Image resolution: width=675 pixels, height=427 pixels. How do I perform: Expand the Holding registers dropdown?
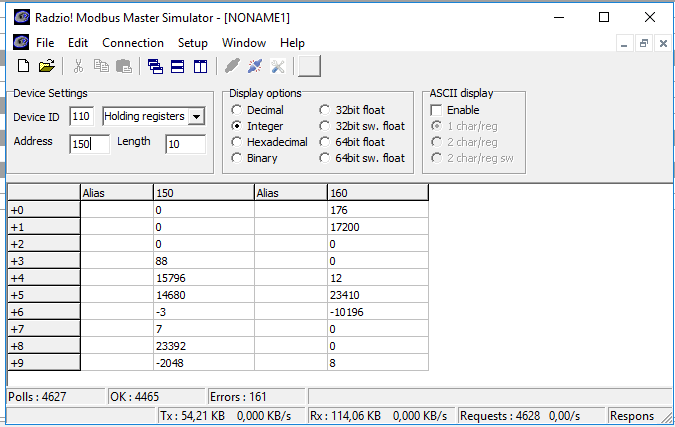[196, 117]
